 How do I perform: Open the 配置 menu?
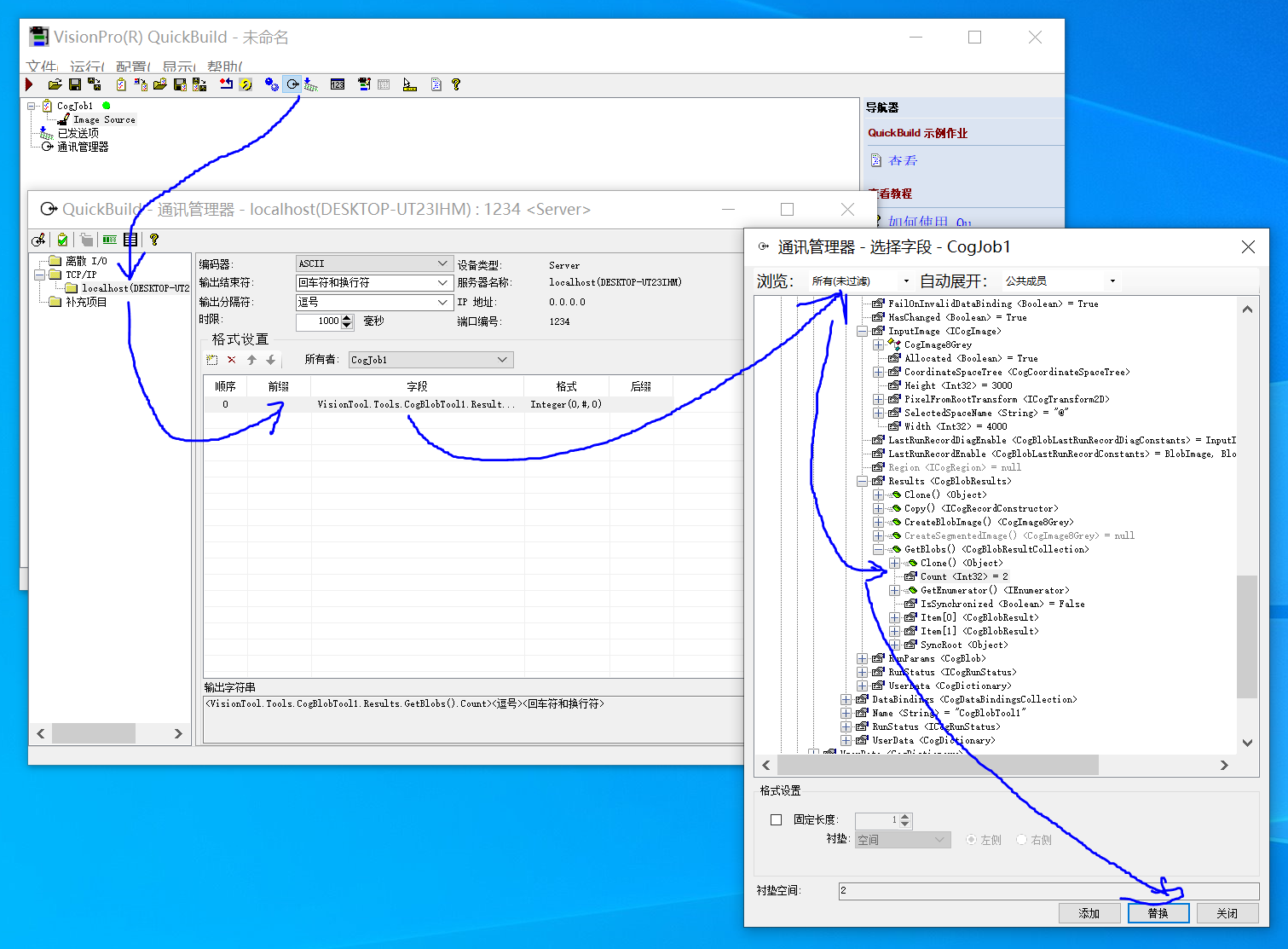[x=133, y=67]
